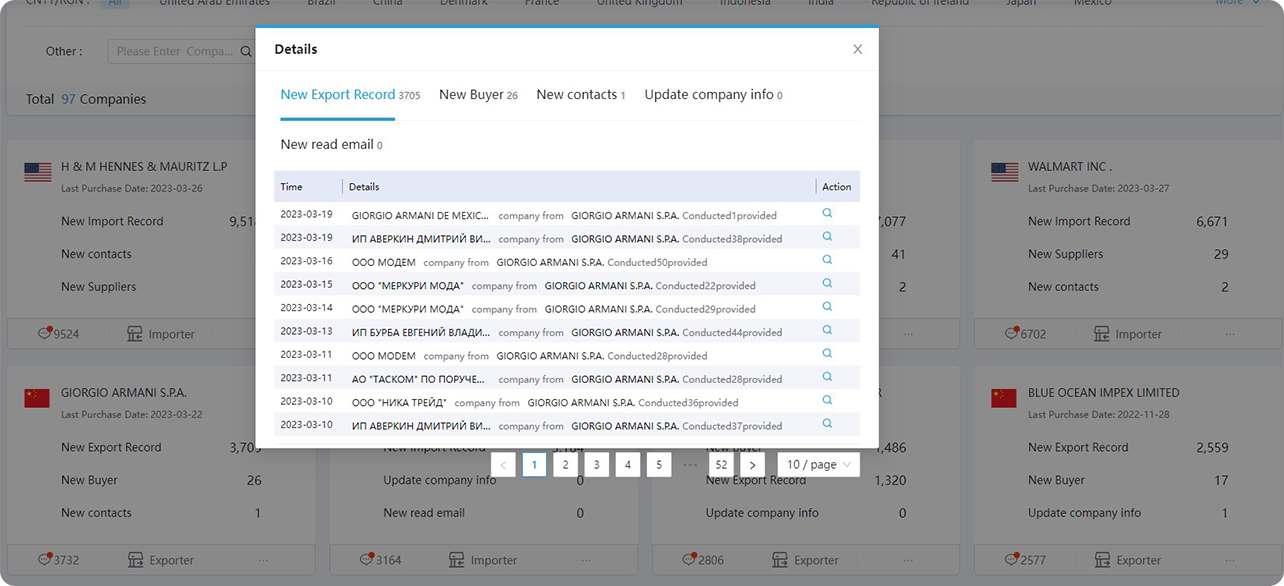Image resolution: width=1284 pixels, height=586 pixels.
Task: Click Exporter icon on BLUE OCEAN IMPEX card
Action: [x=1102, y=560]
